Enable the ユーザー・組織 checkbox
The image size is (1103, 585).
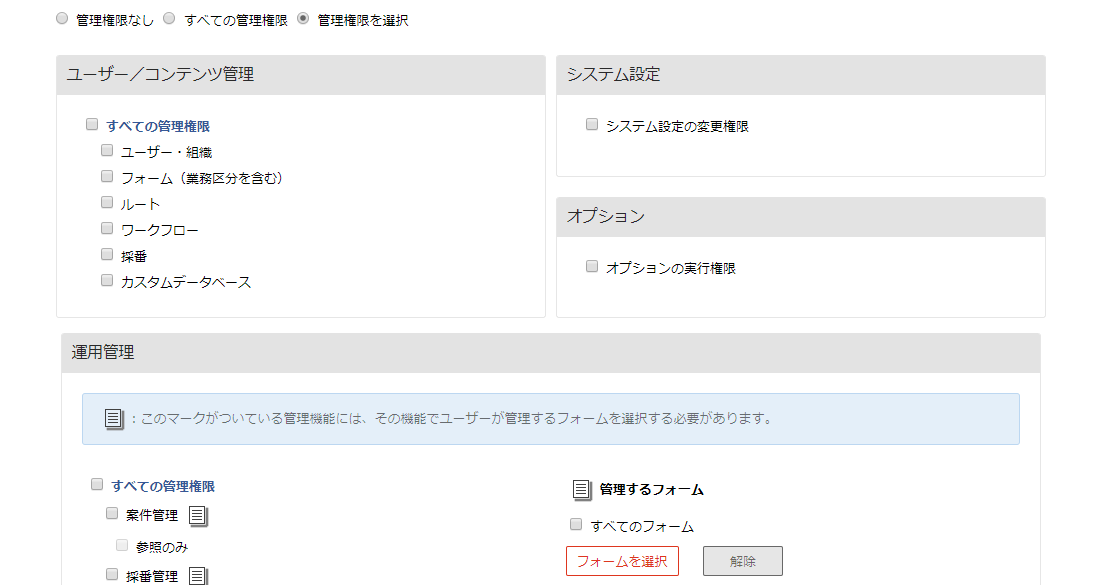(107, 150)
